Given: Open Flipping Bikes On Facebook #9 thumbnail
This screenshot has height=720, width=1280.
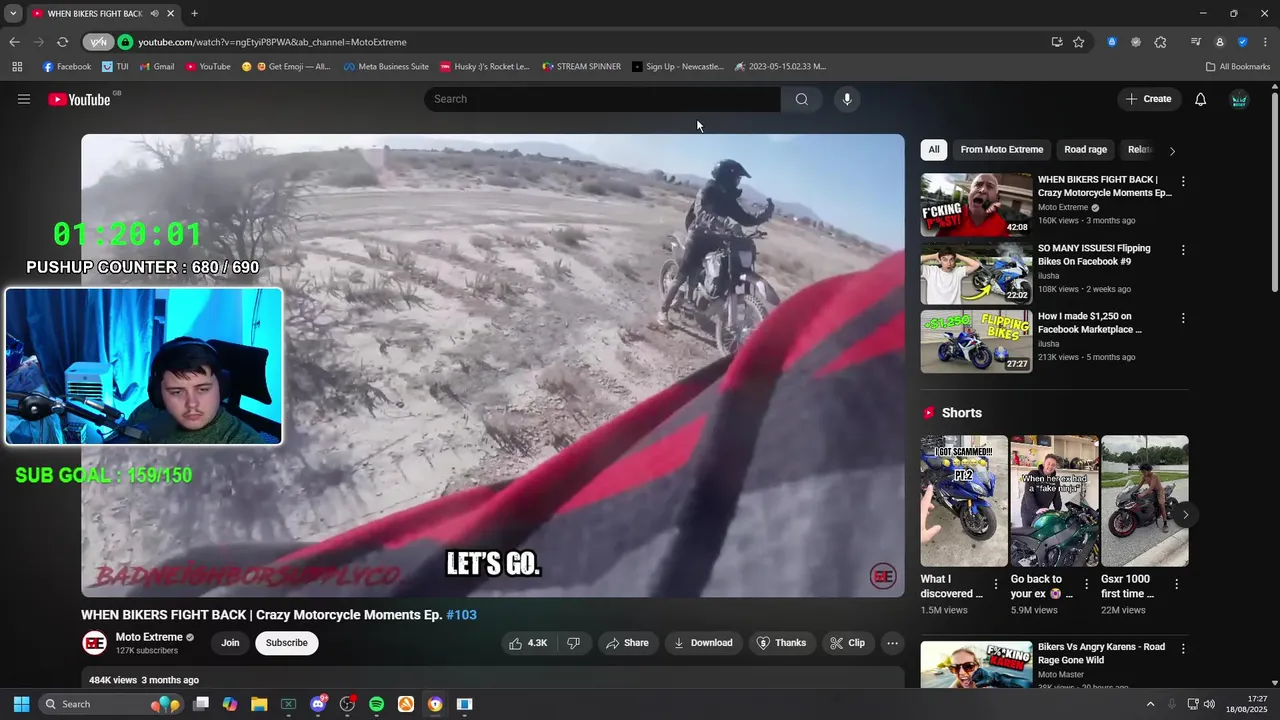Looking at the screenshot, I should pyautogui.click(x=976, y=273).
